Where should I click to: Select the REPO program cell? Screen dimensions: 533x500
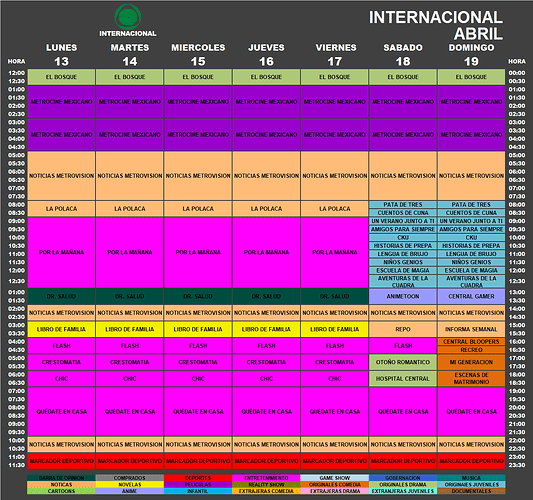(403, 329)
